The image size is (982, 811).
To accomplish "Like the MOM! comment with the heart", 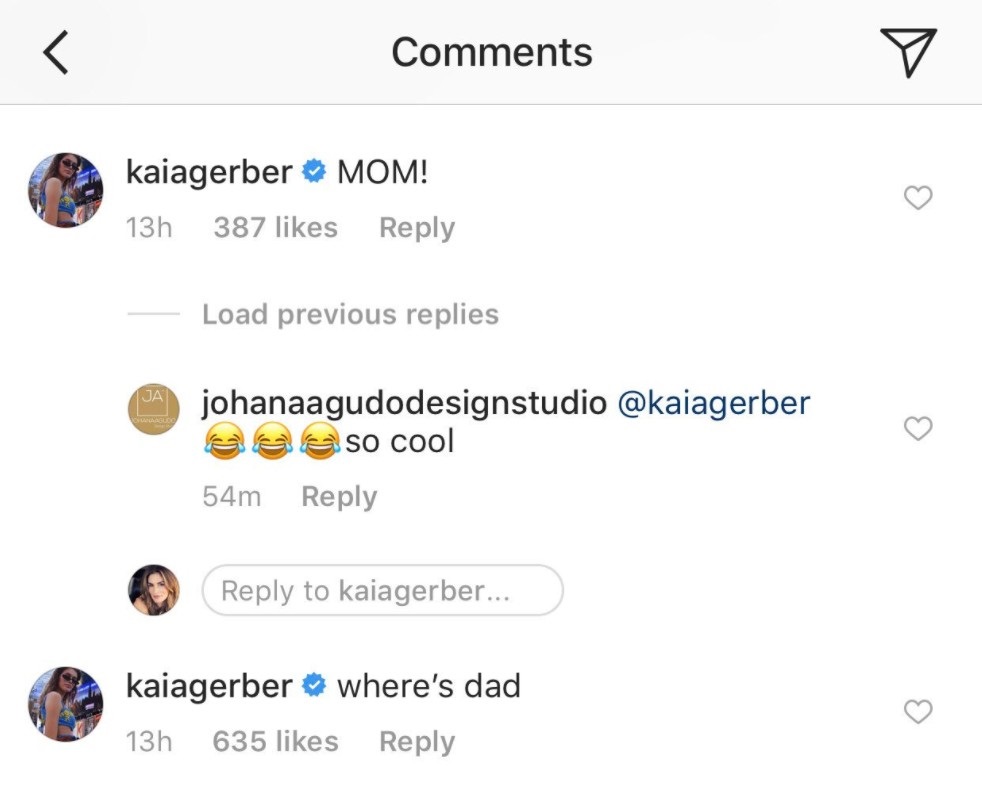I will tap(918, 198).
